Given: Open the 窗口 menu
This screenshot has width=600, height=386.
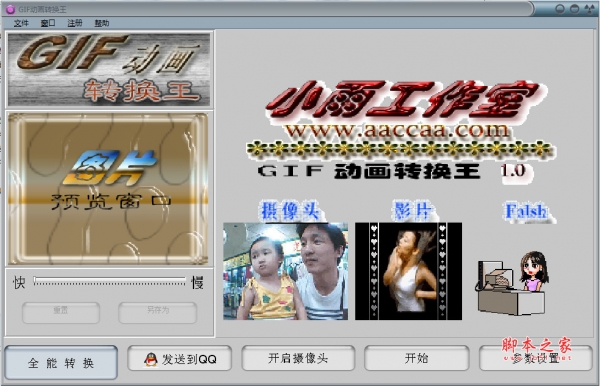Looking at the screenshot, I should [x=48, y=23].
